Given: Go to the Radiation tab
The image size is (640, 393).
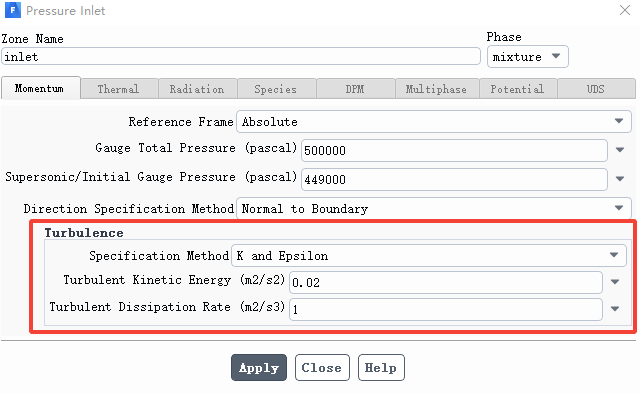Looking at the screenshot, I should [x=197, y=89].
